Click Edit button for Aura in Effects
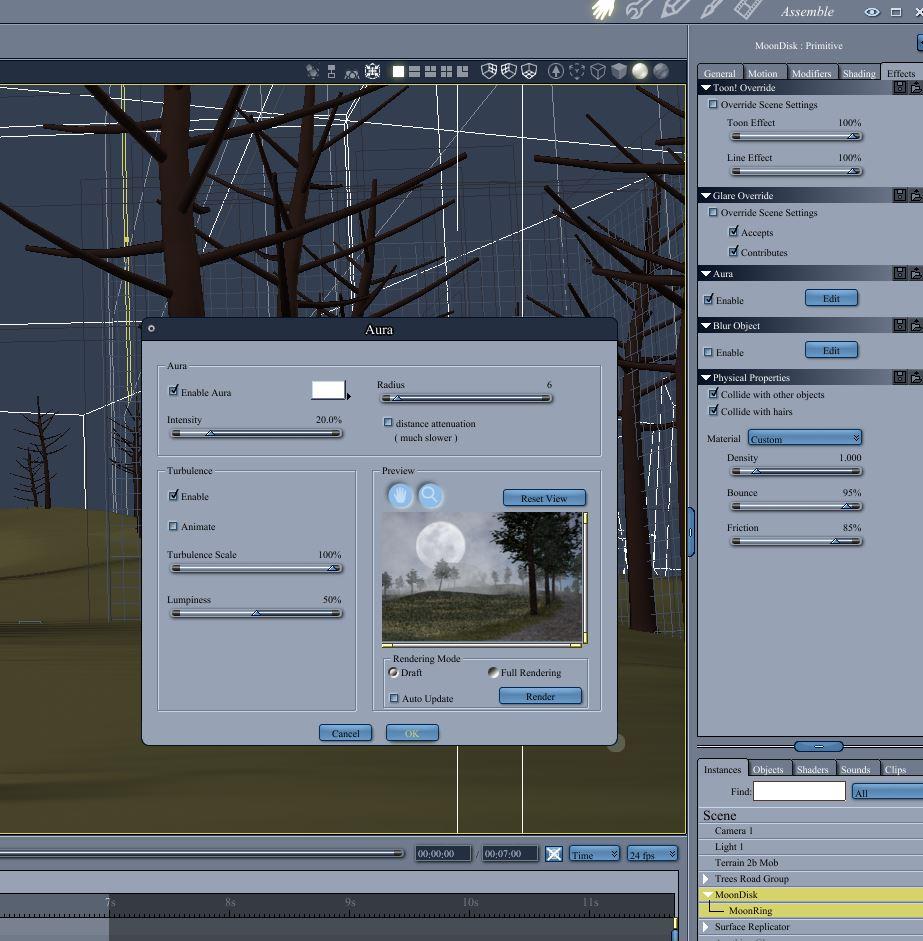This screenshot has height=941, width=923. [x=831, y=298]
